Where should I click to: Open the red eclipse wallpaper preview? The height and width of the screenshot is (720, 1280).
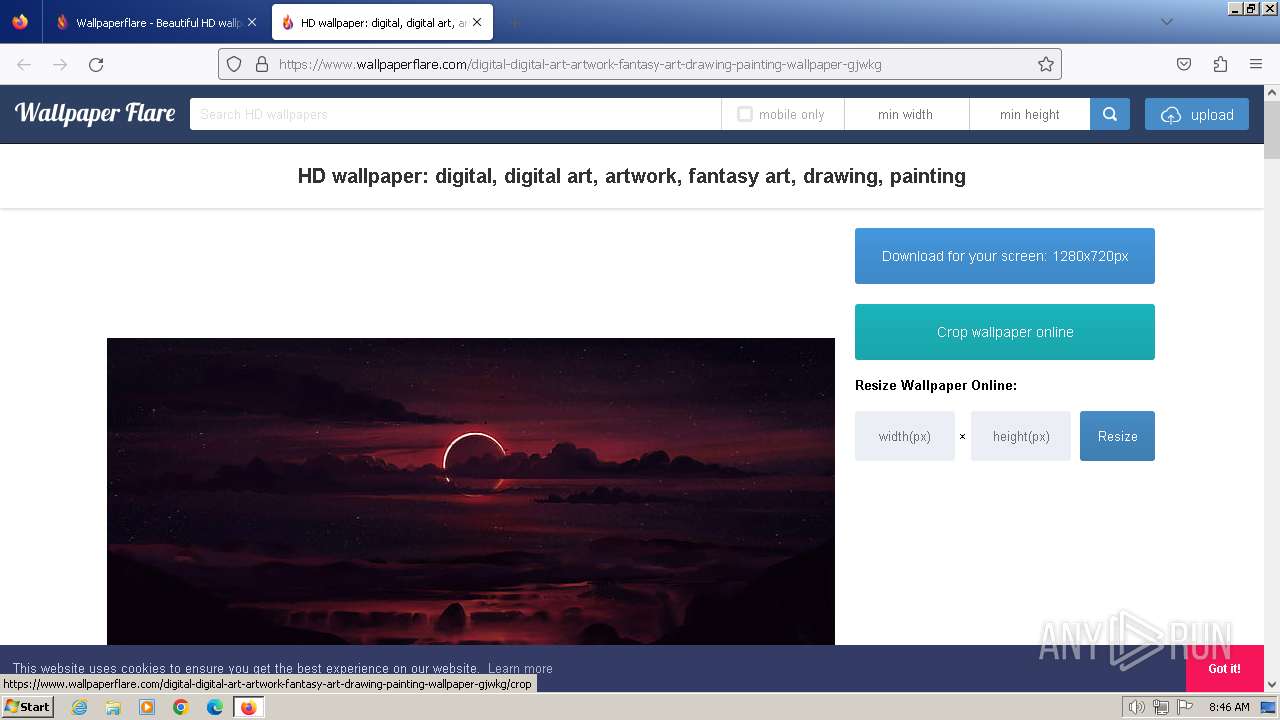[471, 491]
